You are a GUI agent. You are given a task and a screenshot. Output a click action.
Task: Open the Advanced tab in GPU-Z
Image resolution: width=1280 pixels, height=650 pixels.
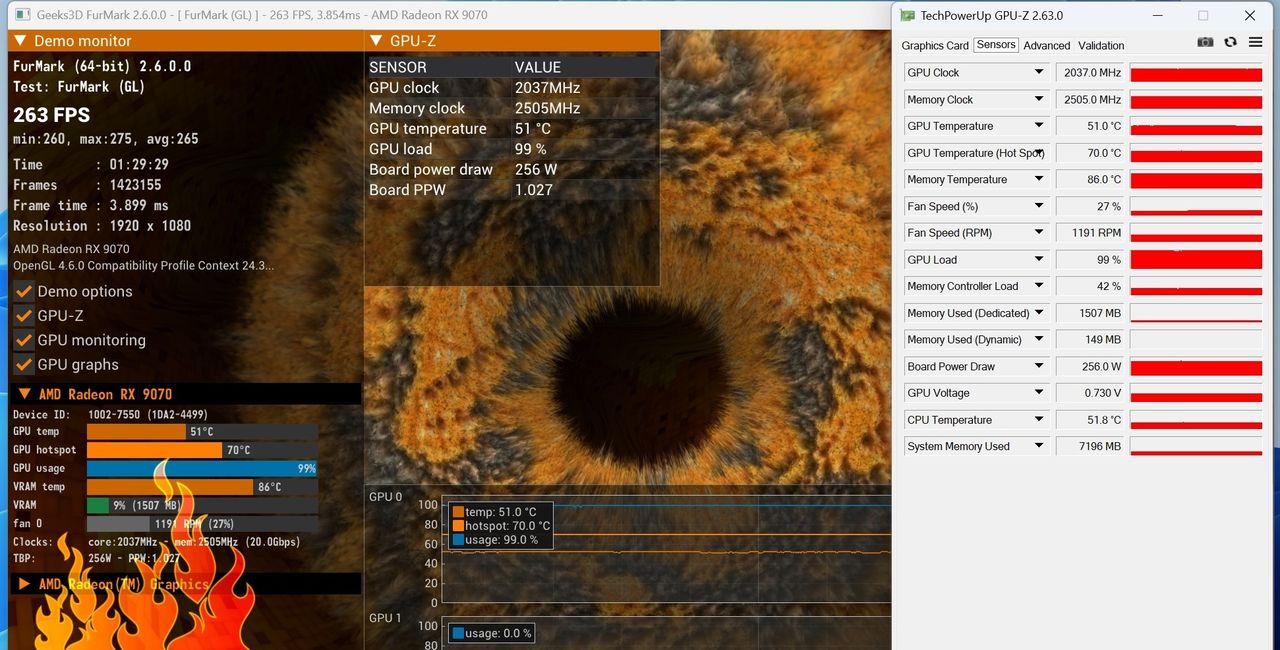[x=1047, y=46]
